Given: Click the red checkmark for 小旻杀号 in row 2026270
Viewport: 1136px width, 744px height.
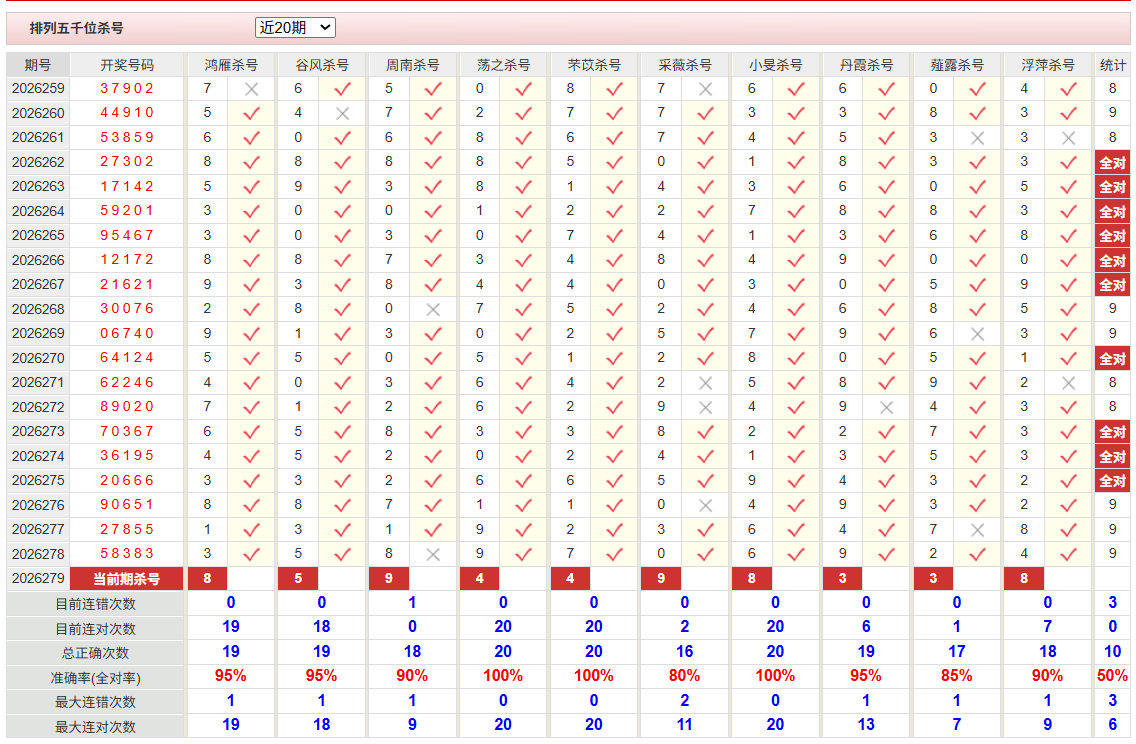Looking at the screenshot, I should [795, 359].
